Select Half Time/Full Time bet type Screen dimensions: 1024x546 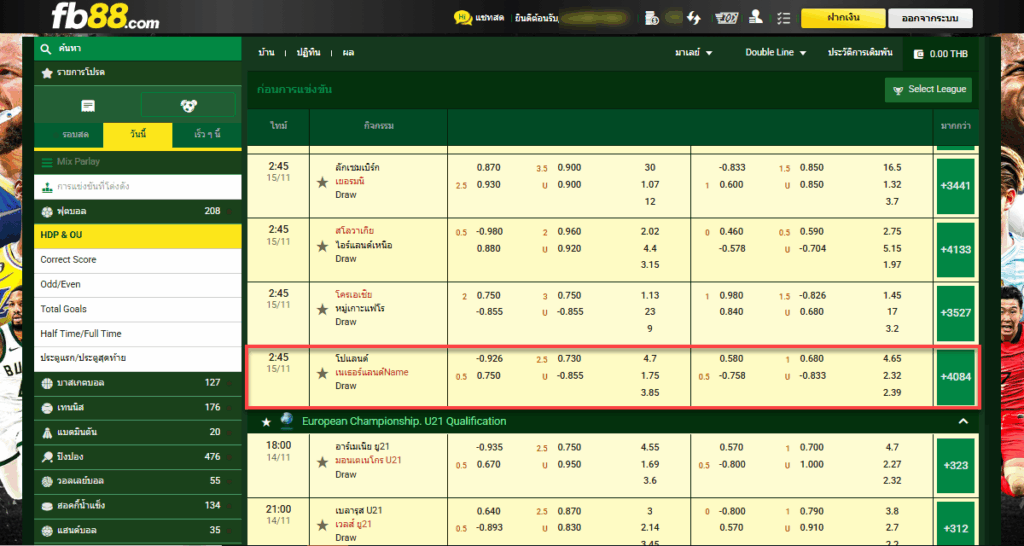click(x=138, y=334)
